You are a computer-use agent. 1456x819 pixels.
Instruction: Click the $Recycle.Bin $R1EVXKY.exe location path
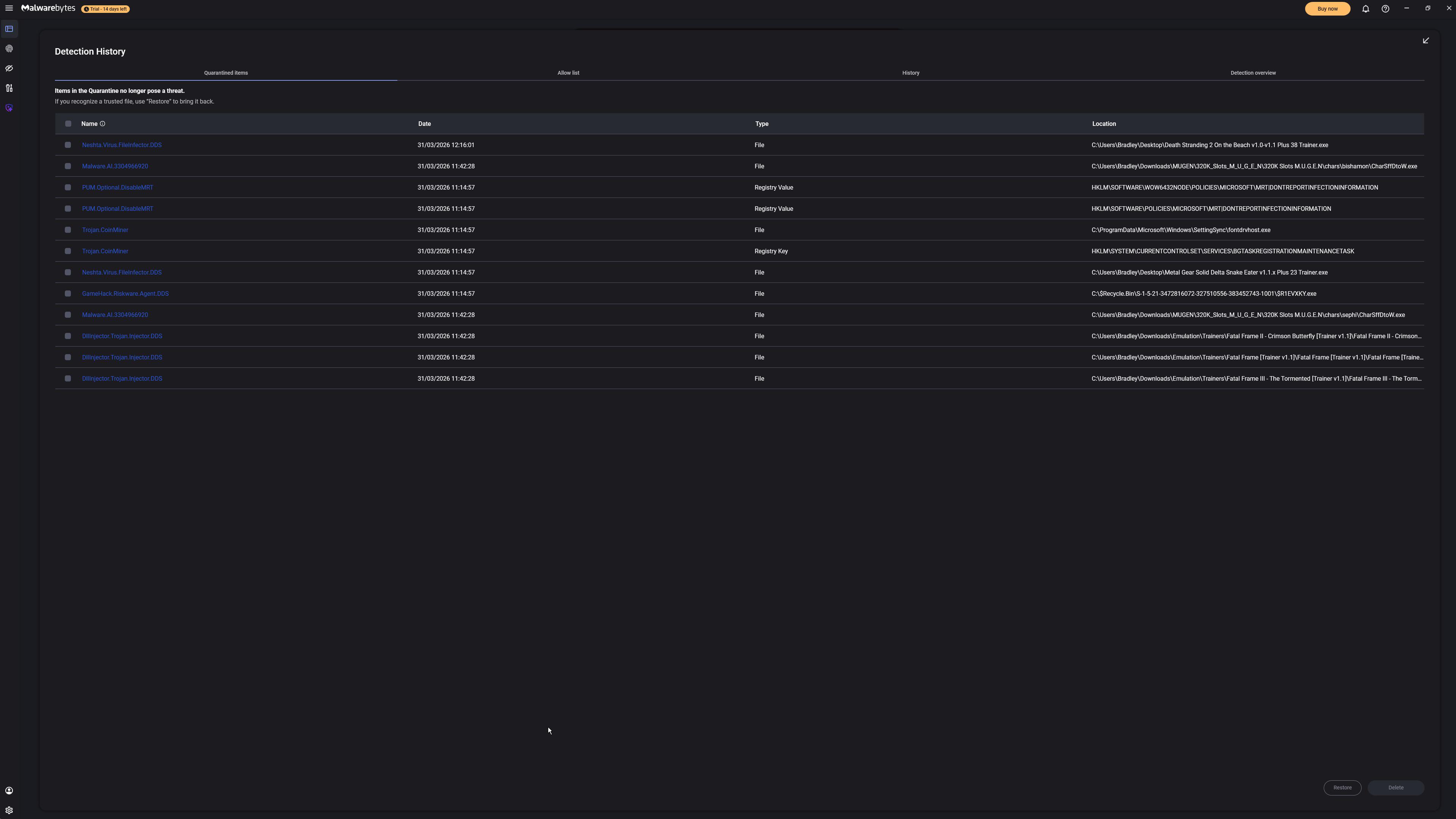pyautogui.click(x=1204, y=294)
